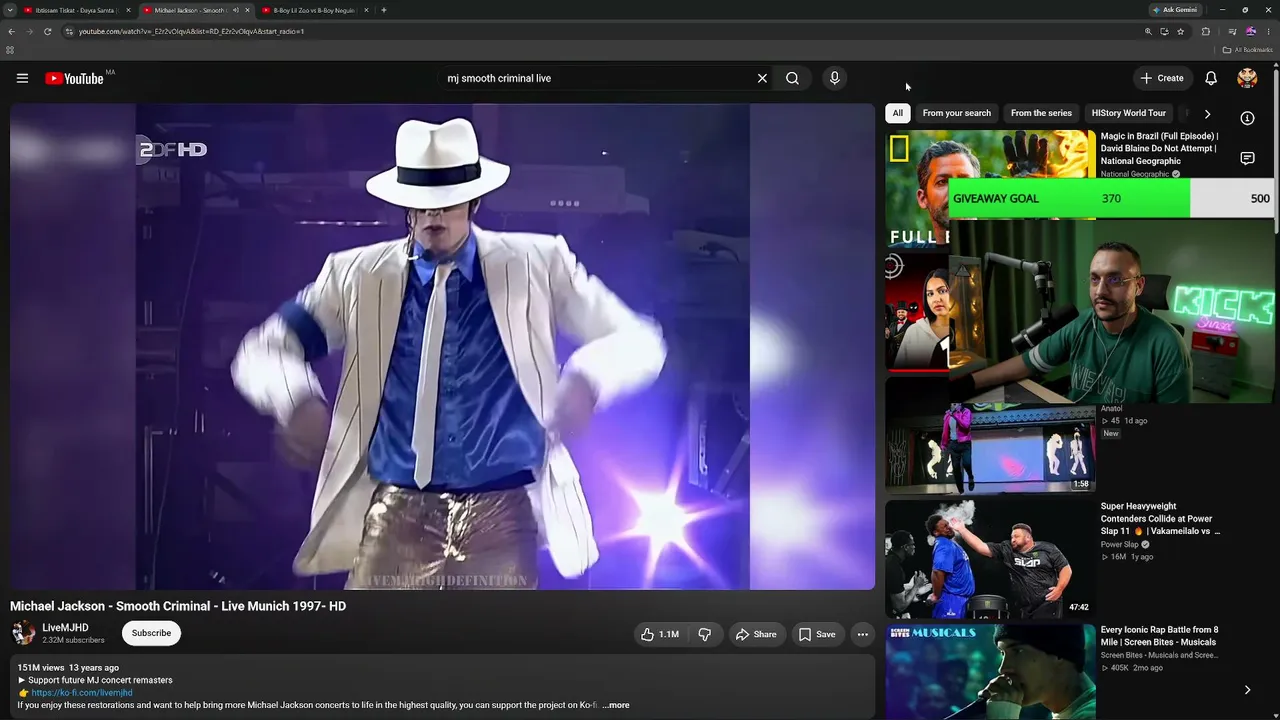Screen dimensions: 1280x720
Task: Select the HIStory World Tour chip
Action: click(x=1129, y=113)
